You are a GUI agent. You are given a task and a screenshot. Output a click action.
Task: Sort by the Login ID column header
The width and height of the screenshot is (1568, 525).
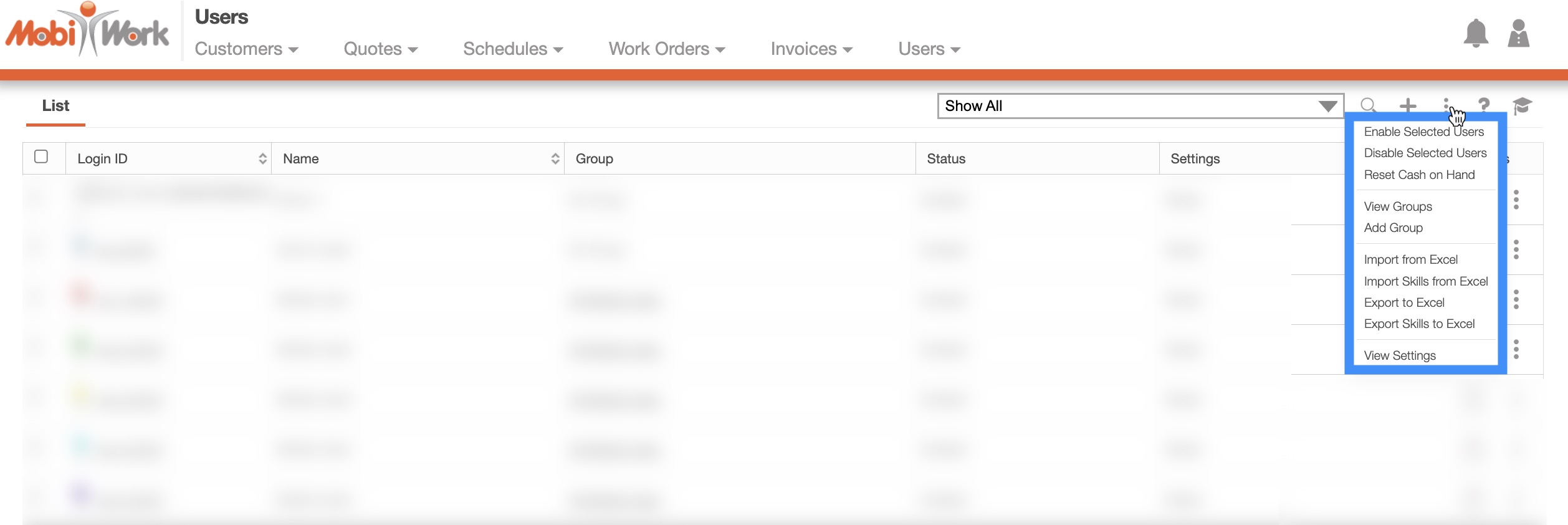168,159
